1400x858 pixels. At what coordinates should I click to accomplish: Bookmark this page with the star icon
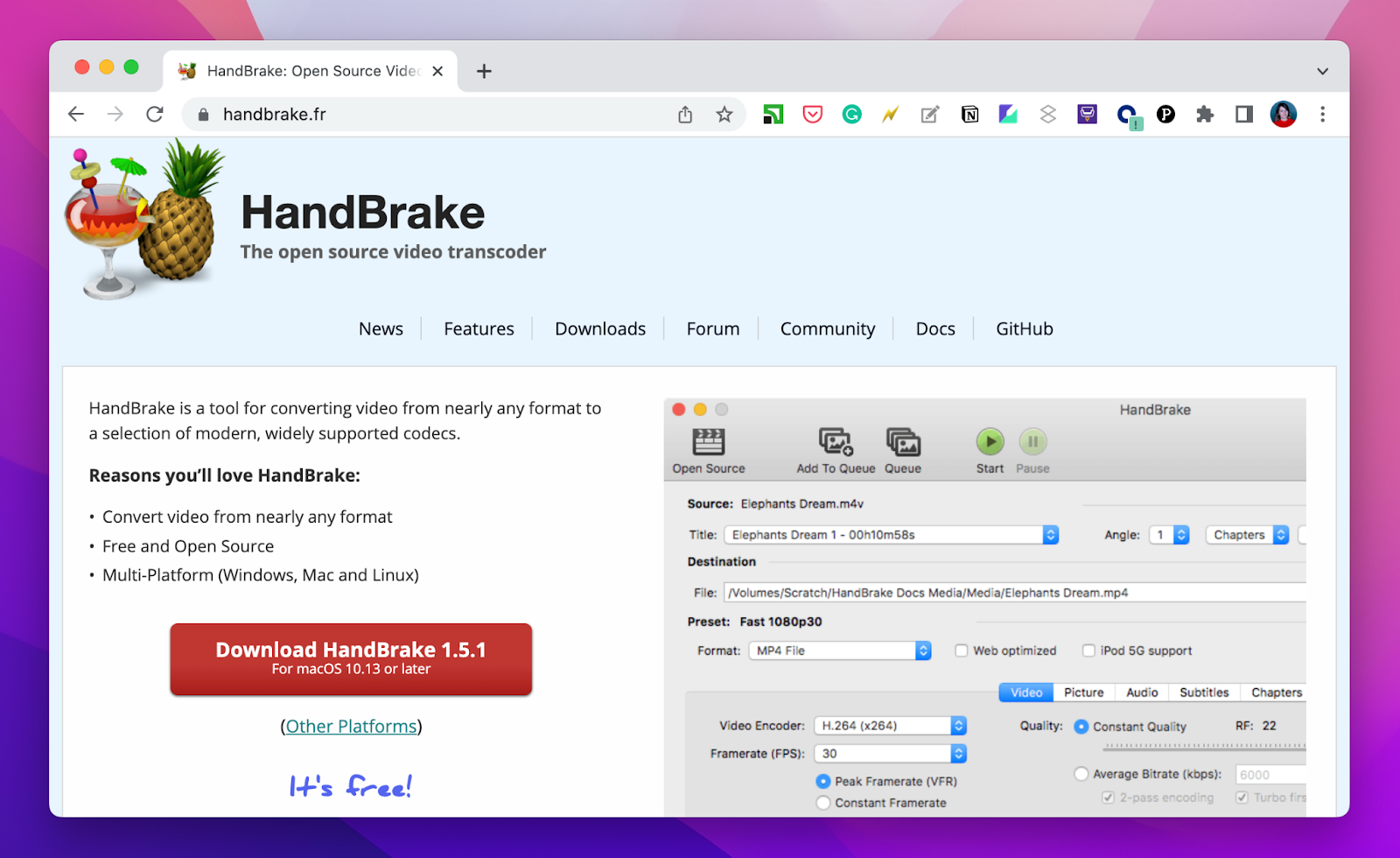click(x=724, y=114)
